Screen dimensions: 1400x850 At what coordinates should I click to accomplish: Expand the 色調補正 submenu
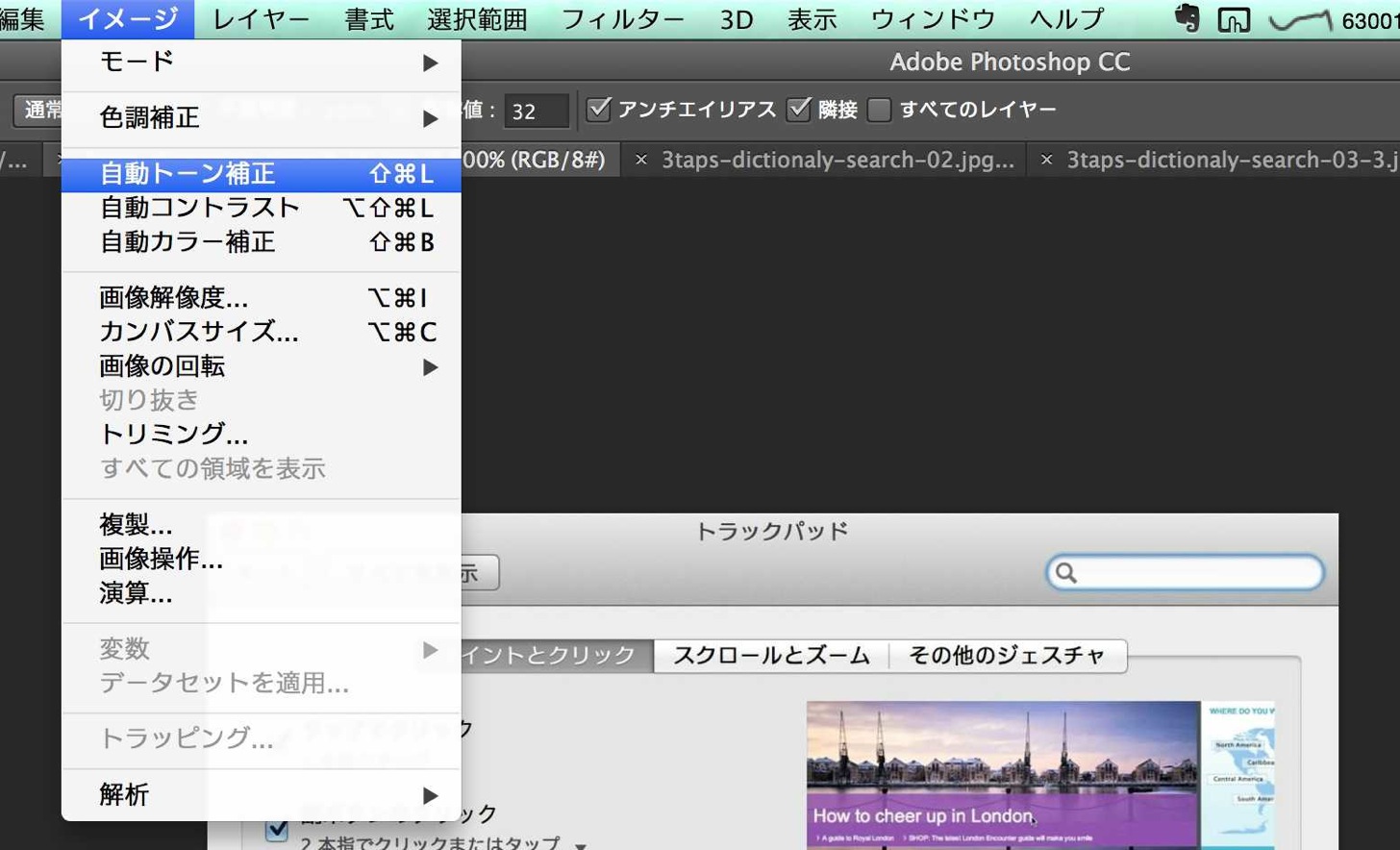coord(262,117)
